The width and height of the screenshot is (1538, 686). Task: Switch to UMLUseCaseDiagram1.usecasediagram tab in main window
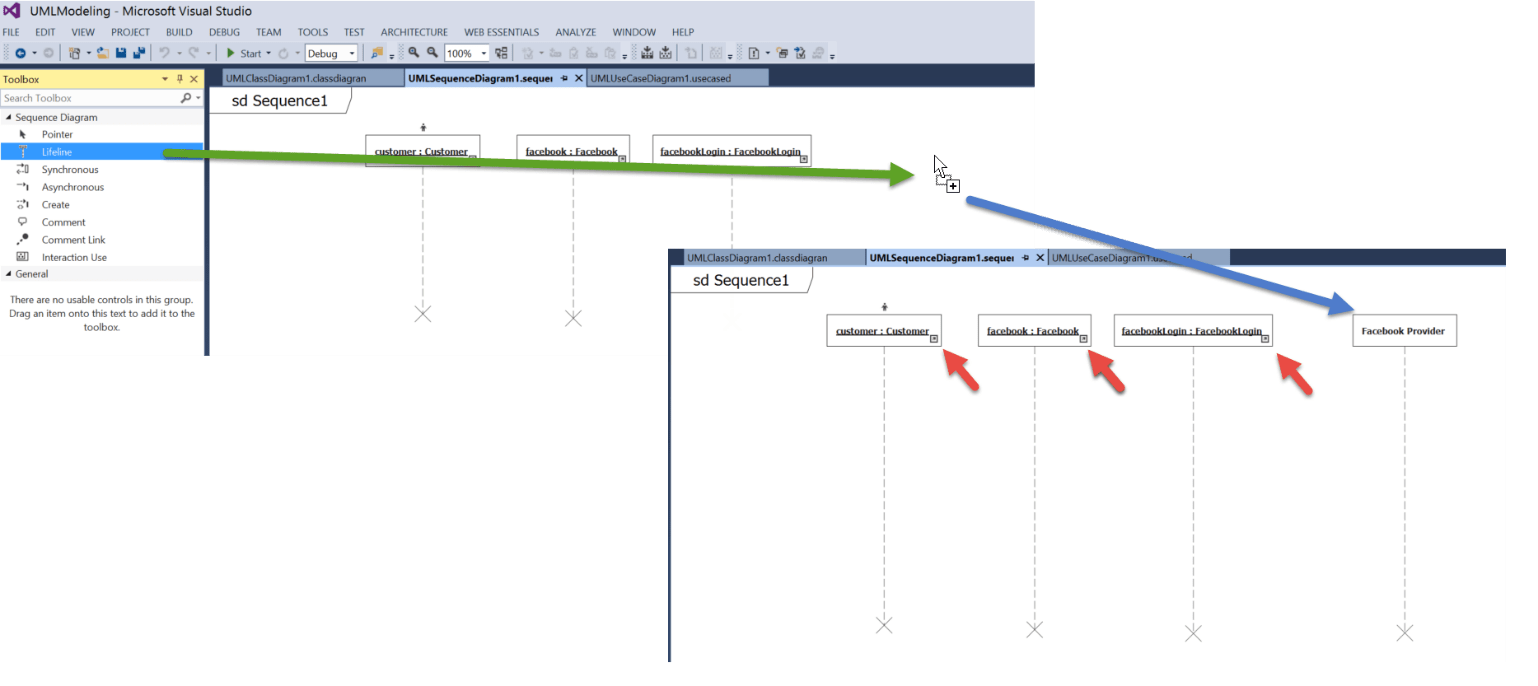pyautogui.click(x=677, y=78)
